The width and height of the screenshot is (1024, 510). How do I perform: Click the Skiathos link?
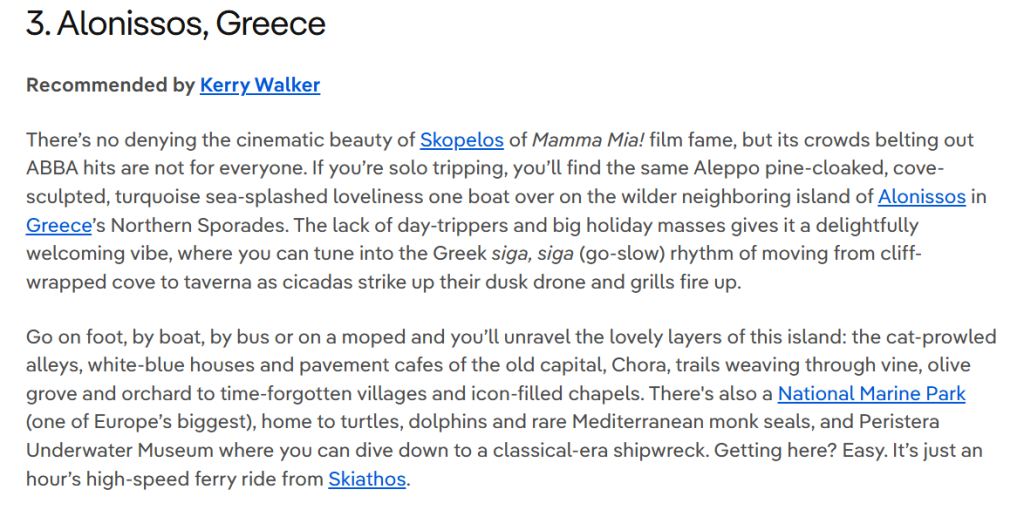click(367, 479)
